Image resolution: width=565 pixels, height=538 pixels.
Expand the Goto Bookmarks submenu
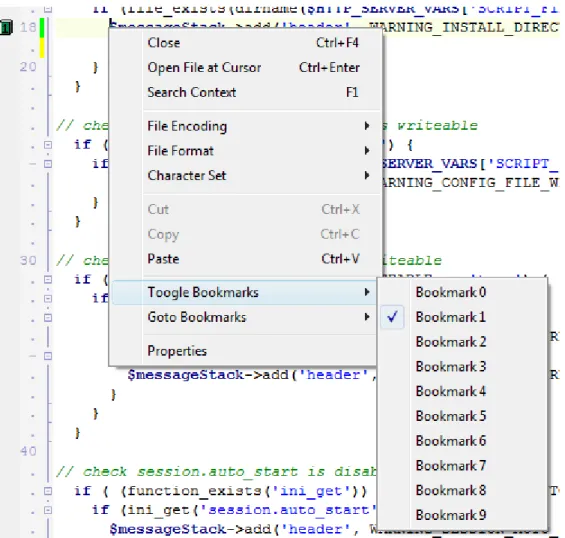(x=245, y=317)
